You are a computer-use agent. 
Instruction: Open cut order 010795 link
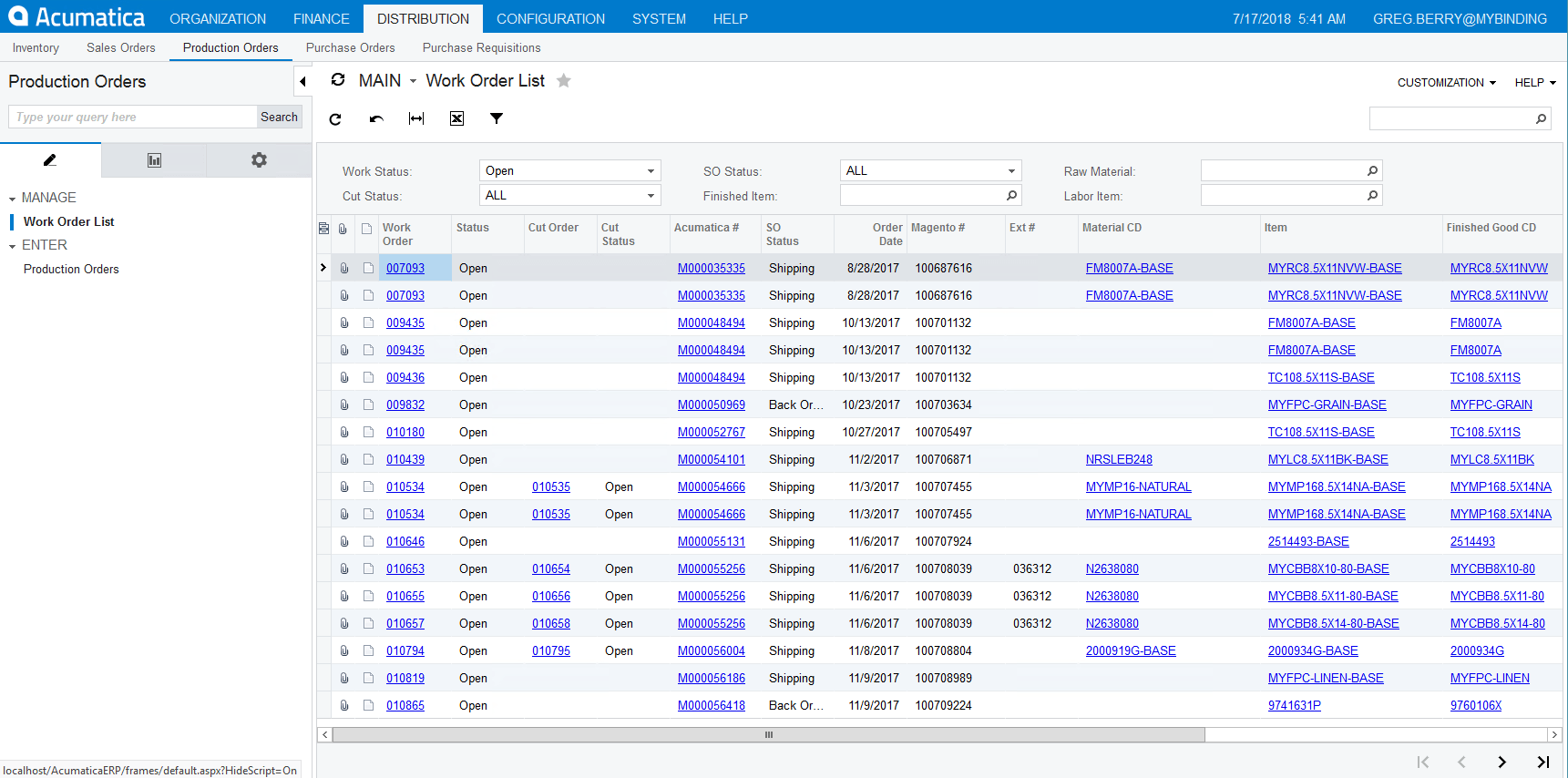pyautogui.click(x=551, y=650)
